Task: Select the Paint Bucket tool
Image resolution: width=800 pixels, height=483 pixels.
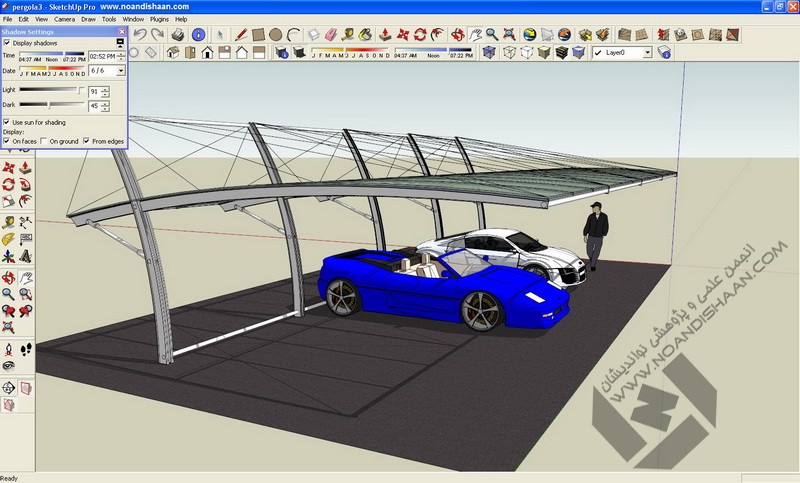Action: 365,34
